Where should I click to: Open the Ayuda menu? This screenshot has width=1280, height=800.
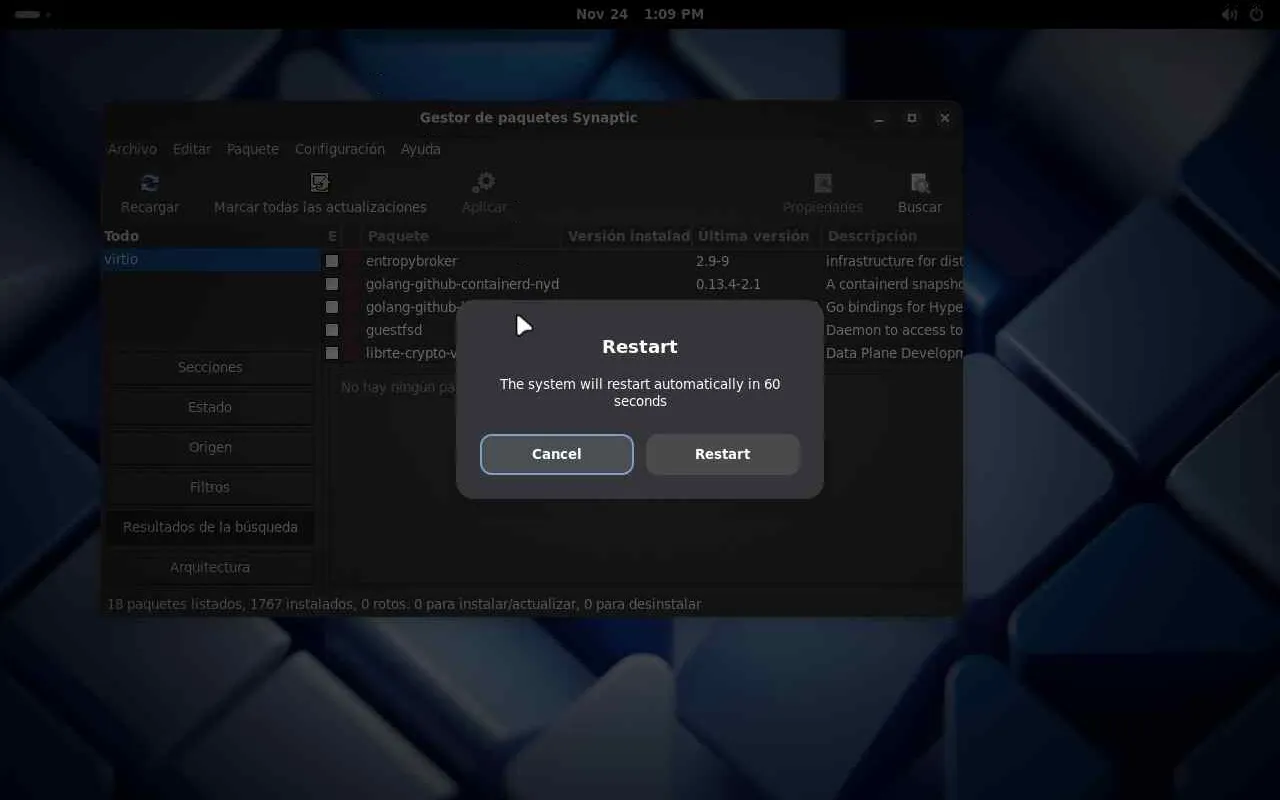[x=421, y=149]
